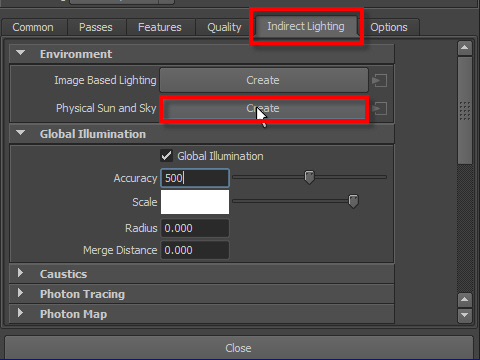This screenshot has height=360, width=480.
Task: Create Image Based Lighting
Action: (x=264, y=80)
